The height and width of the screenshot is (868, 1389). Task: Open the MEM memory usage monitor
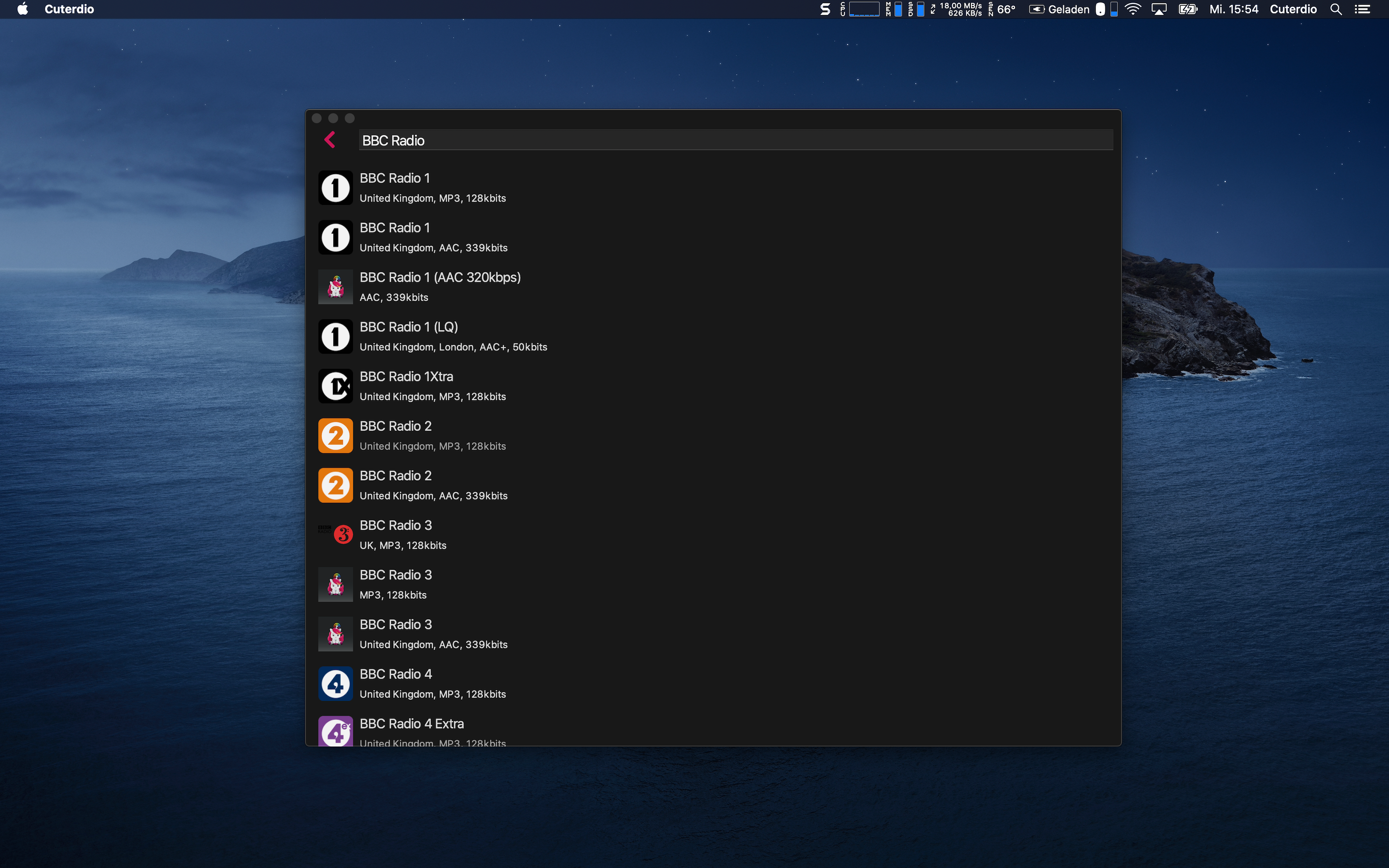click(894, 9)
